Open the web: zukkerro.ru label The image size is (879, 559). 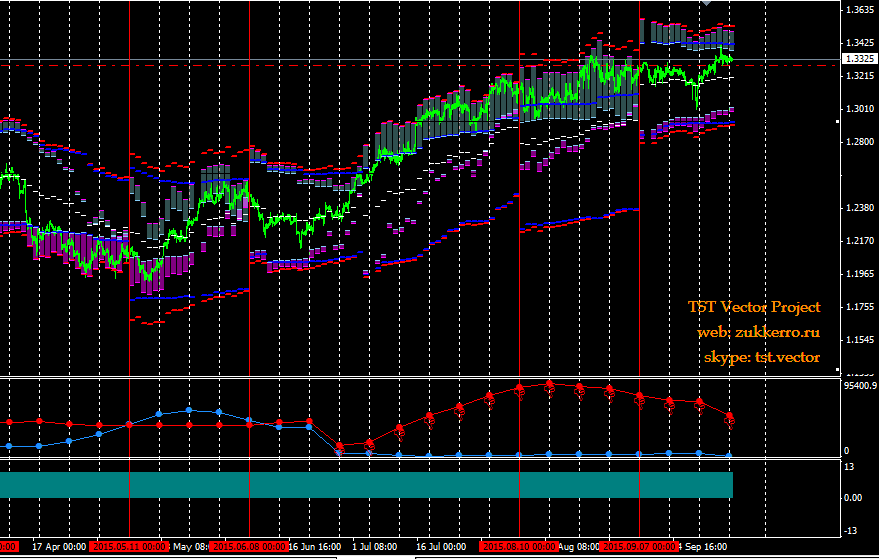pos(758,332)
